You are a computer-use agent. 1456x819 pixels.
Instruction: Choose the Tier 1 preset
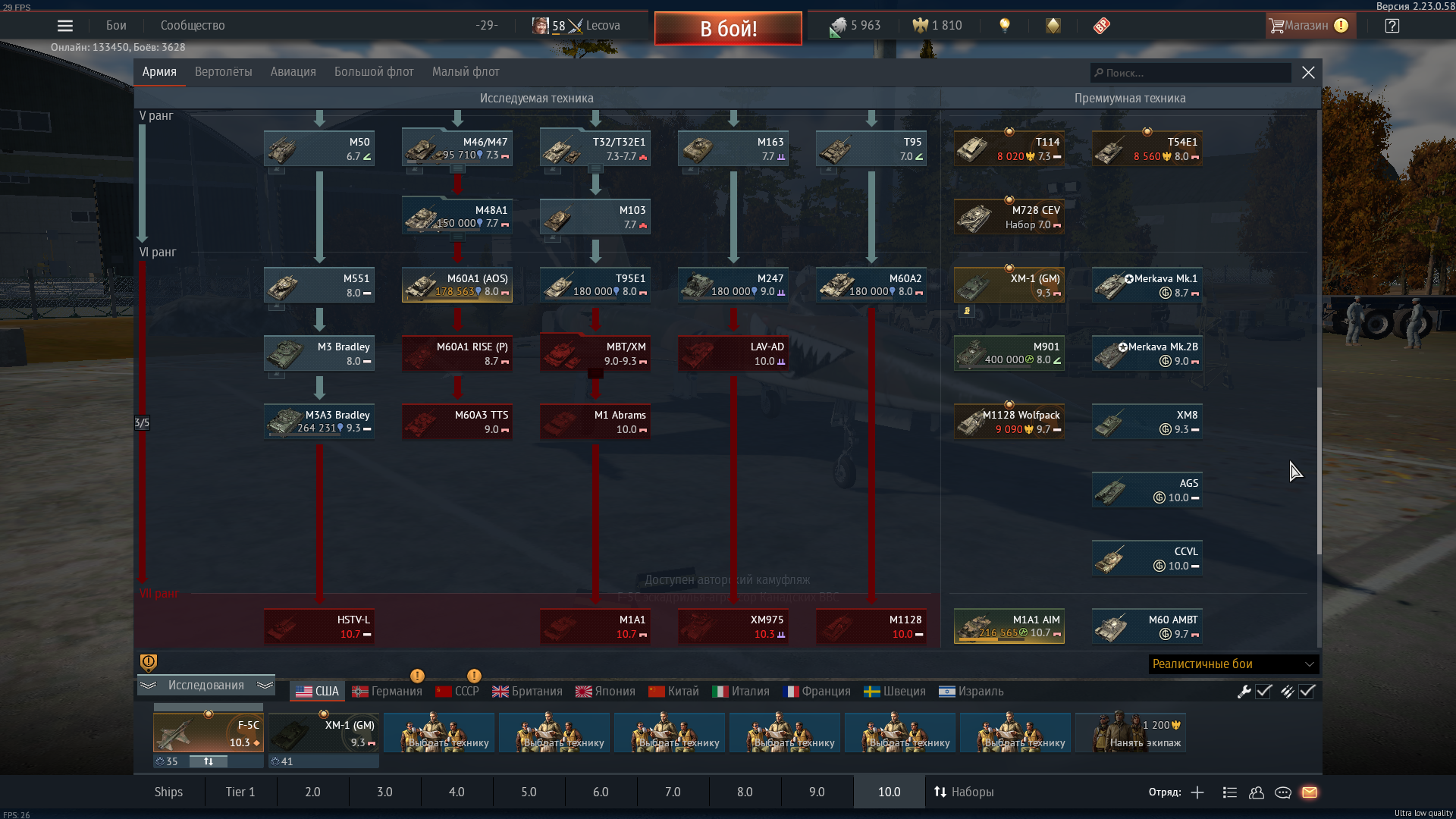point(240,792)
